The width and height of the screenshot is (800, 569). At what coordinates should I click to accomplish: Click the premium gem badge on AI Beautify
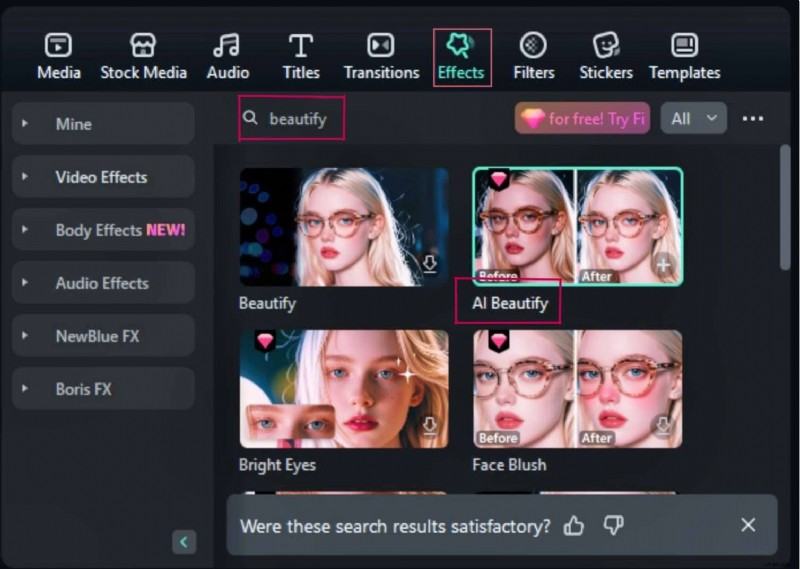click(x=498, y=179)
